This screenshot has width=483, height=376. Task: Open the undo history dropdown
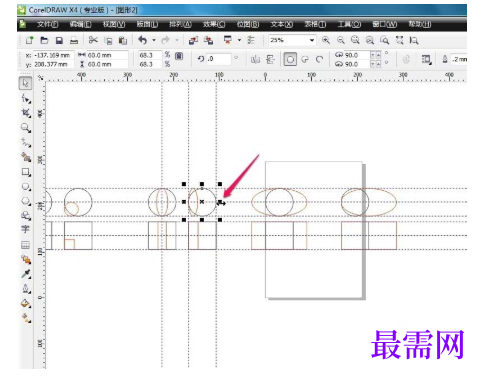coord(154,40)
